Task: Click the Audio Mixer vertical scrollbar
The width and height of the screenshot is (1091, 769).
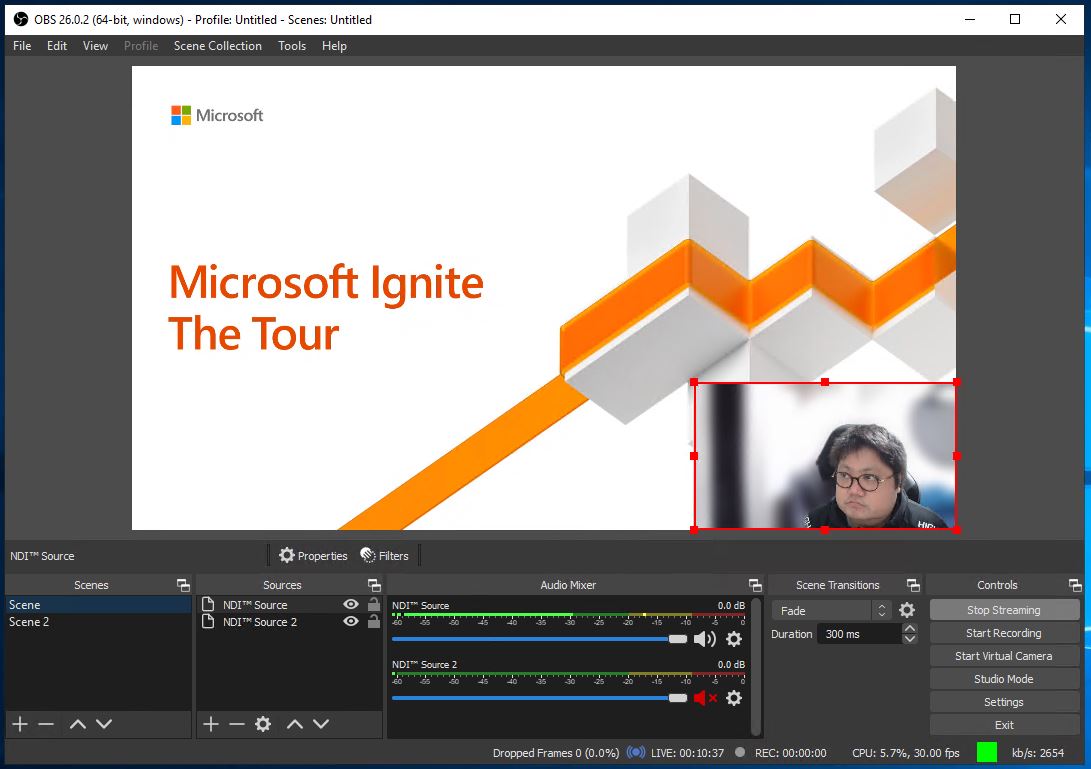Action: [x=756, y=666]
